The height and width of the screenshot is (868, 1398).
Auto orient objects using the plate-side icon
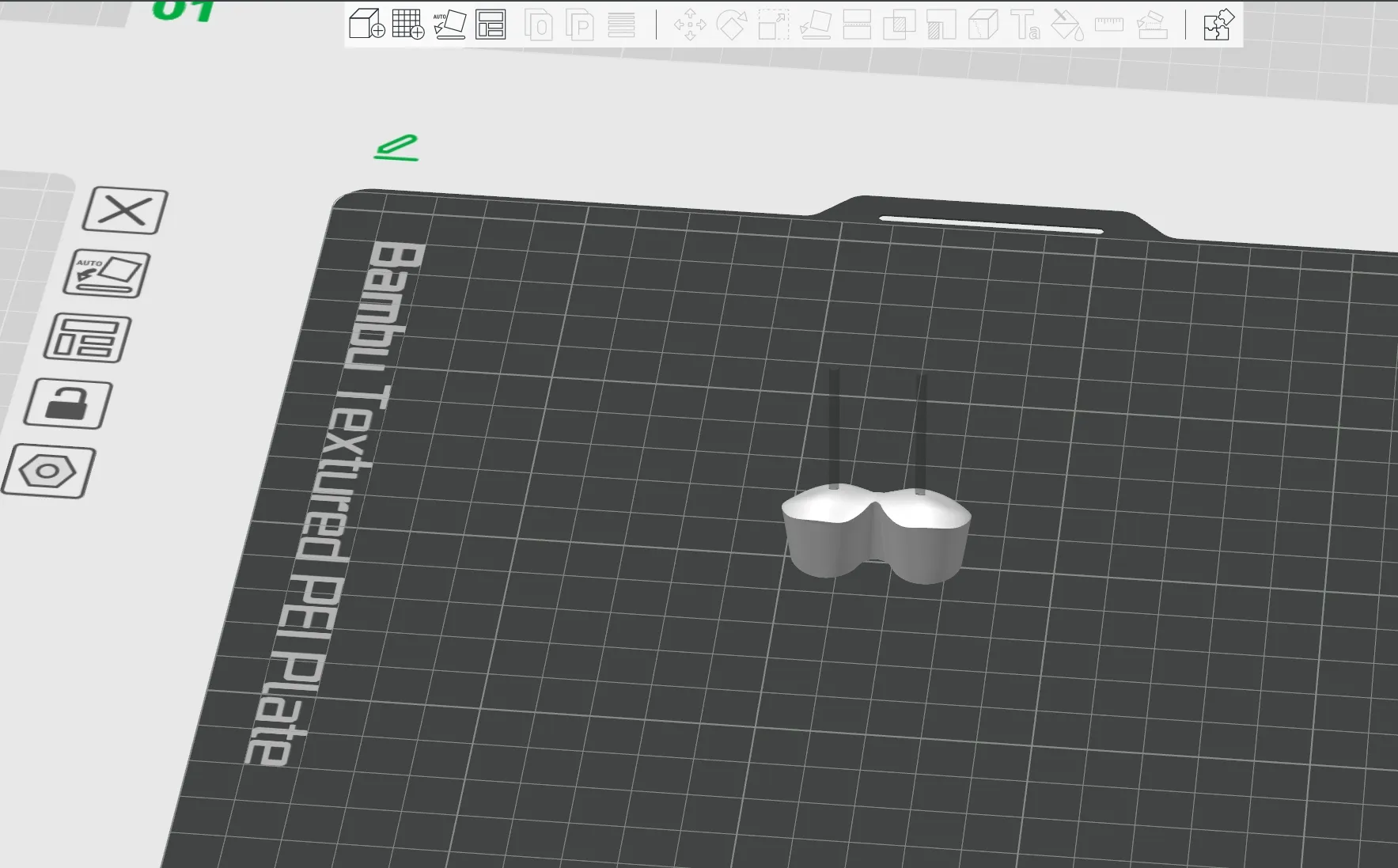click(x=107, y=274)
